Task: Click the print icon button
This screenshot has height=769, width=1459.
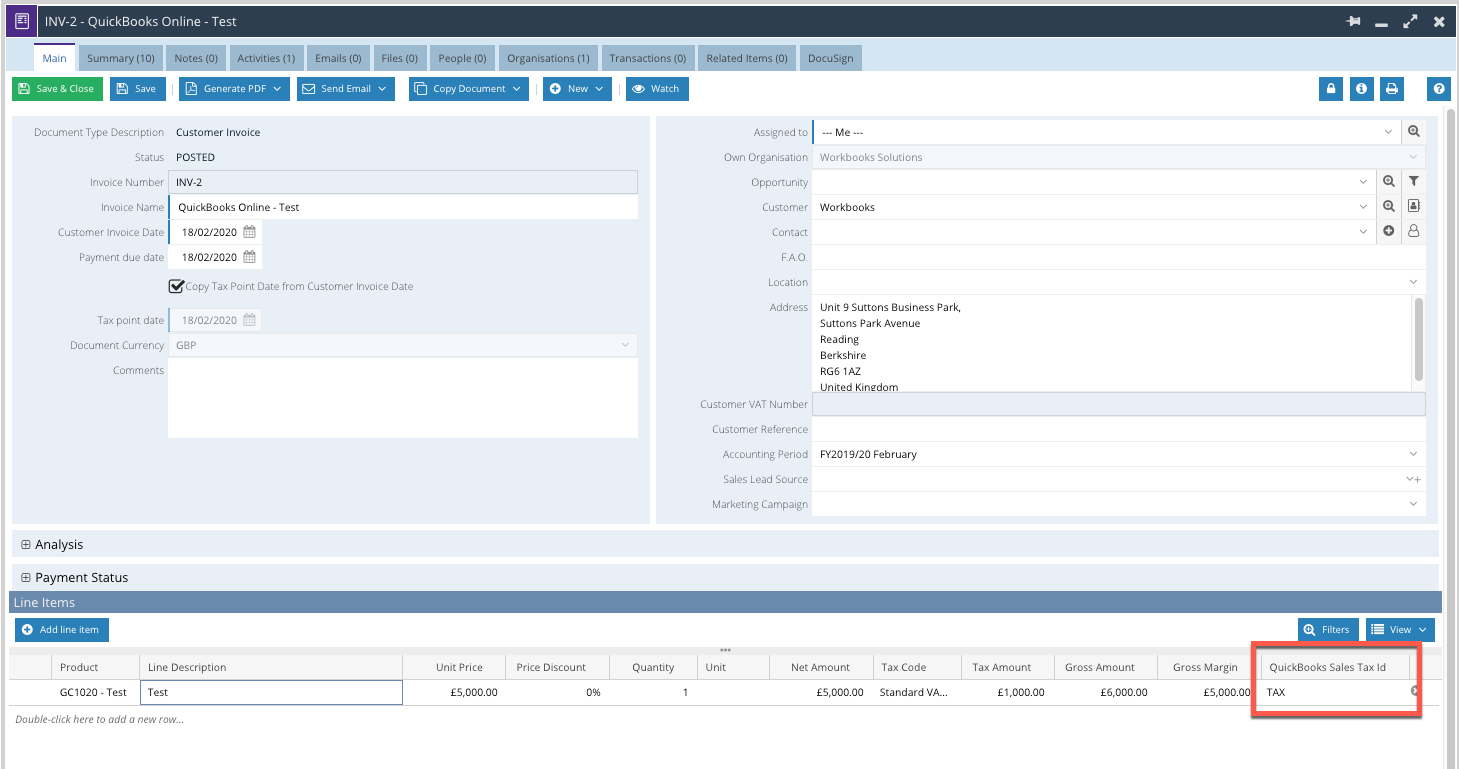Action: coord(1391,89)
